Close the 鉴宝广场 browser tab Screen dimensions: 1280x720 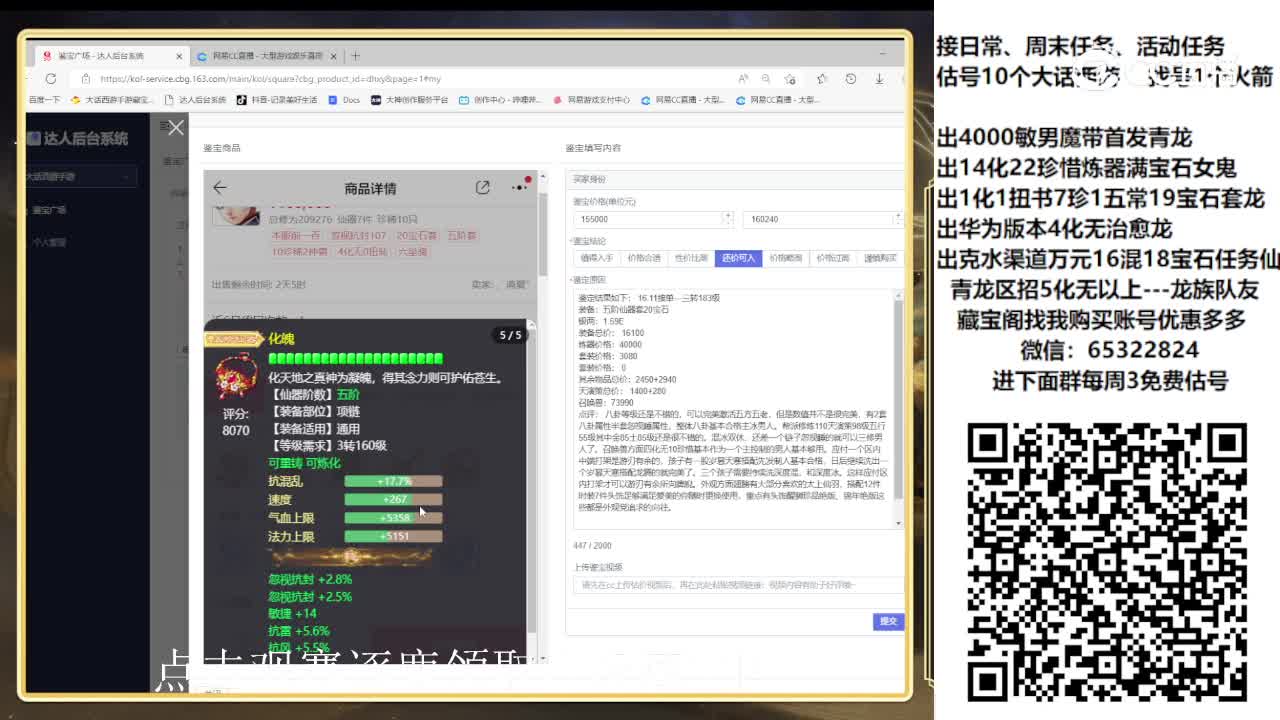[x=179, y=56]
